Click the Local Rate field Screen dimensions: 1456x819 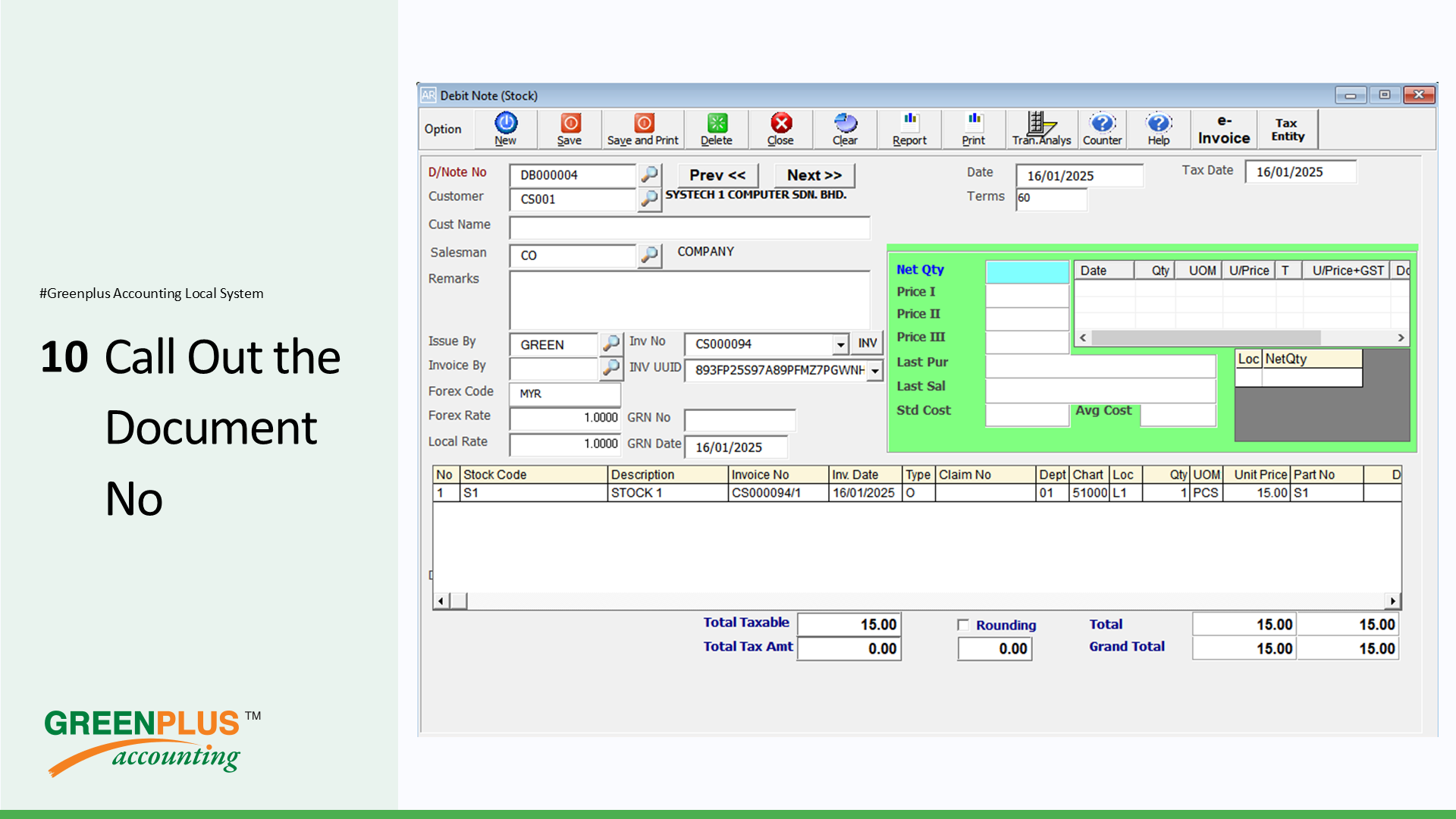565,444
